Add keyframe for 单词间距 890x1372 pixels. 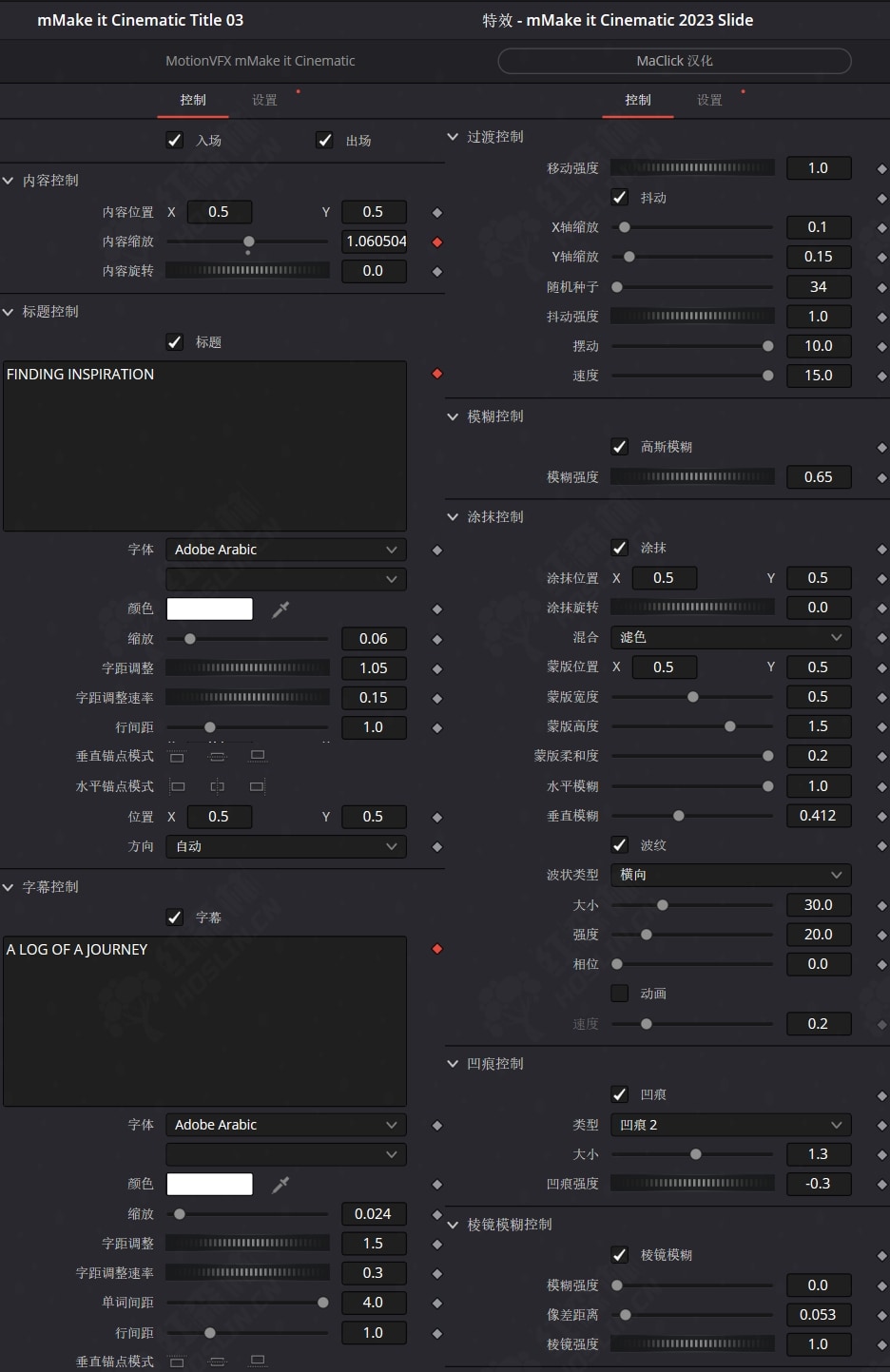coord(437,1304)
